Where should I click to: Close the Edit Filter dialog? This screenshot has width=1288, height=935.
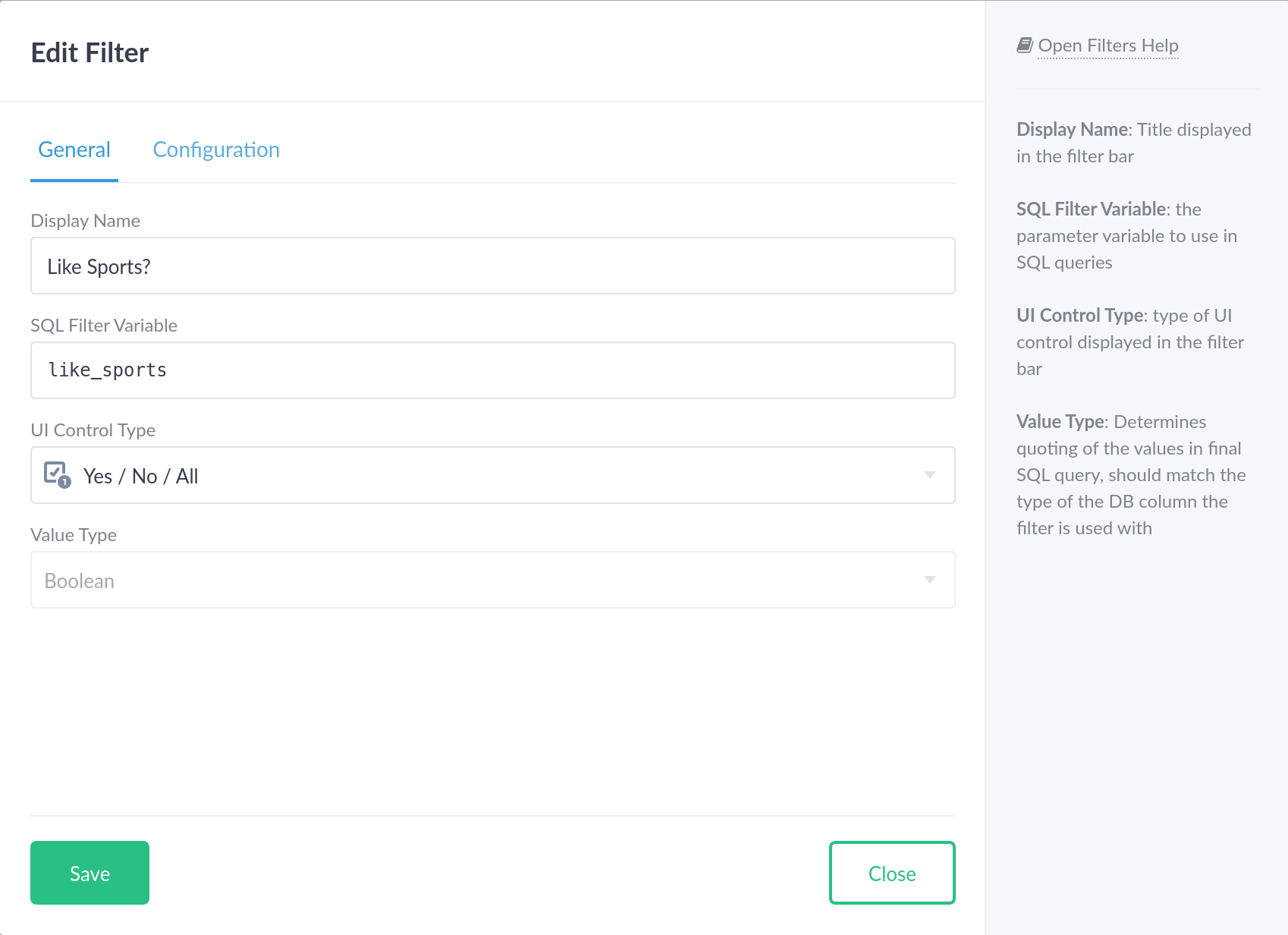(892, 873)
